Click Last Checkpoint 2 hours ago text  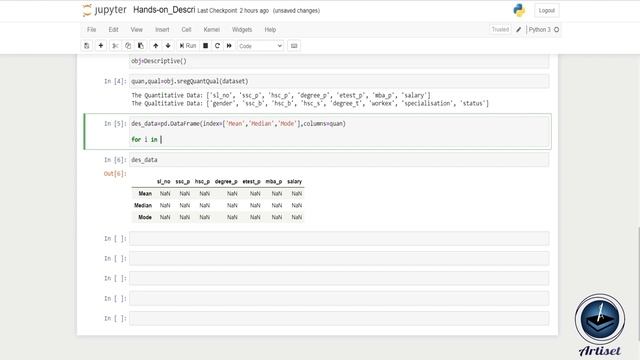tap(233, 11)
